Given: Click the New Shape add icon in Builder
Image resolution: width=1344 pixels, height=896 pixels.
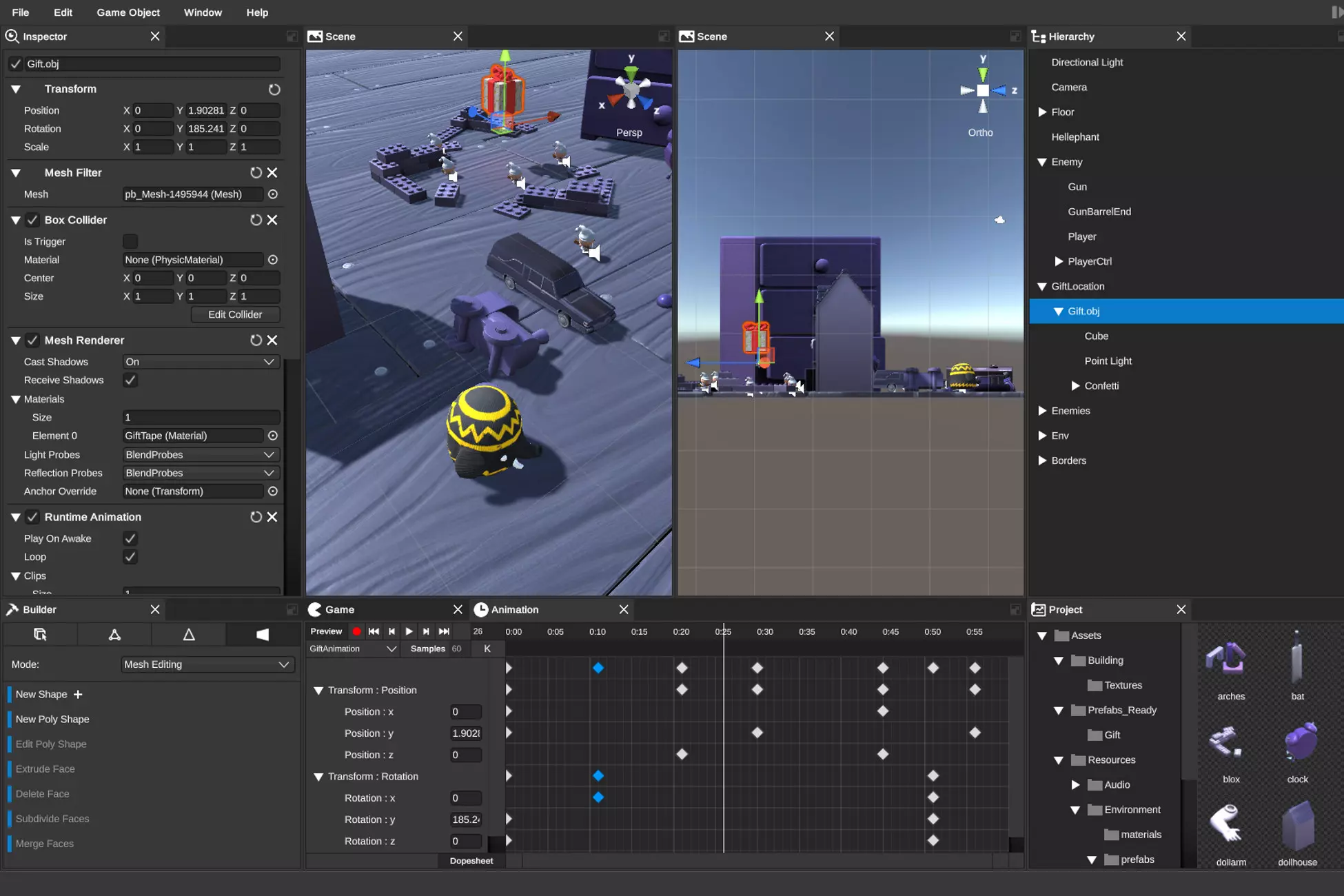Looking at the screenshot, I should 78,694.
